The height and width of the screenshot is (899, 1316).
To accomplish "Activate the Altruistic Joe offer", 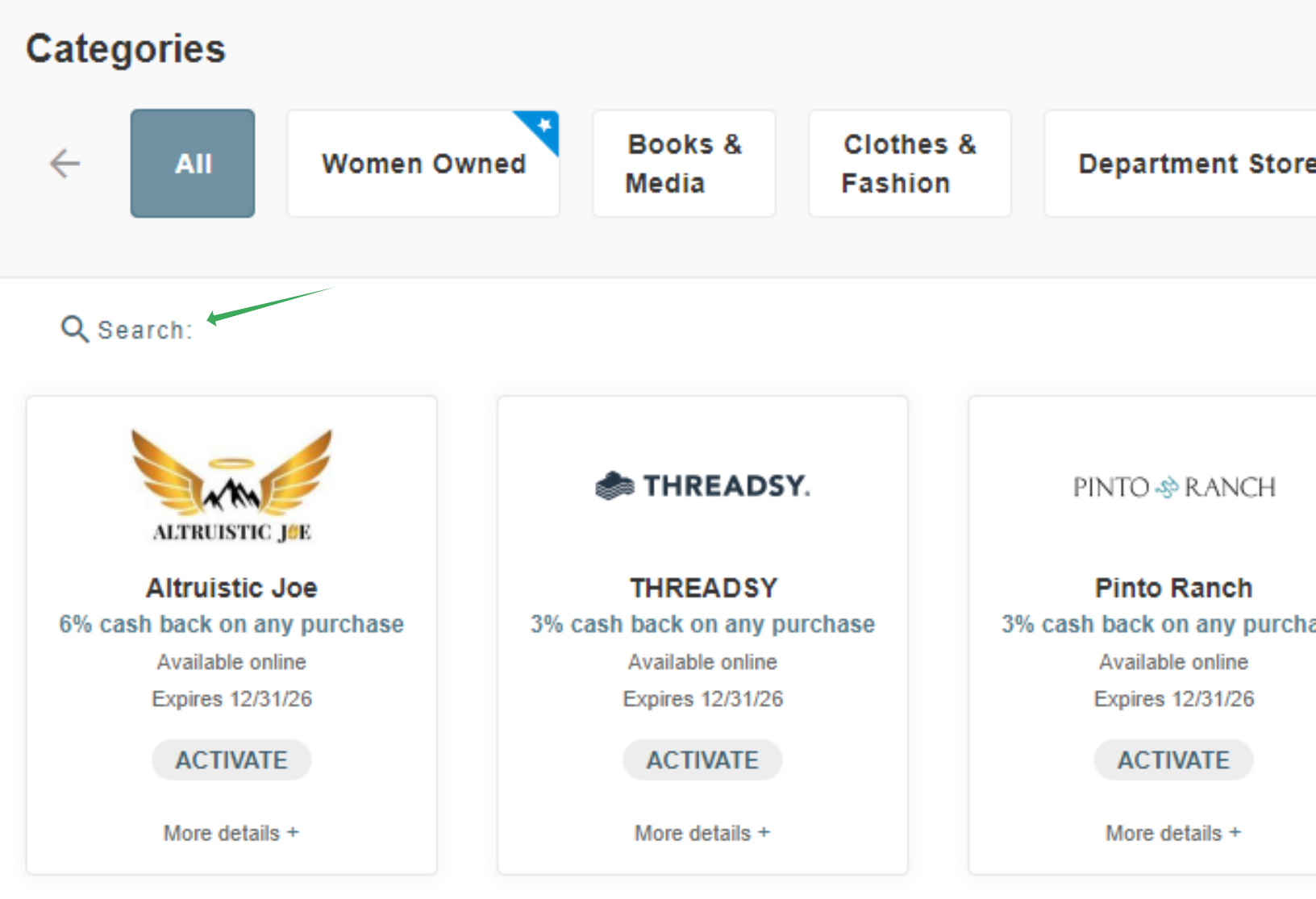I will pos(231,760).
